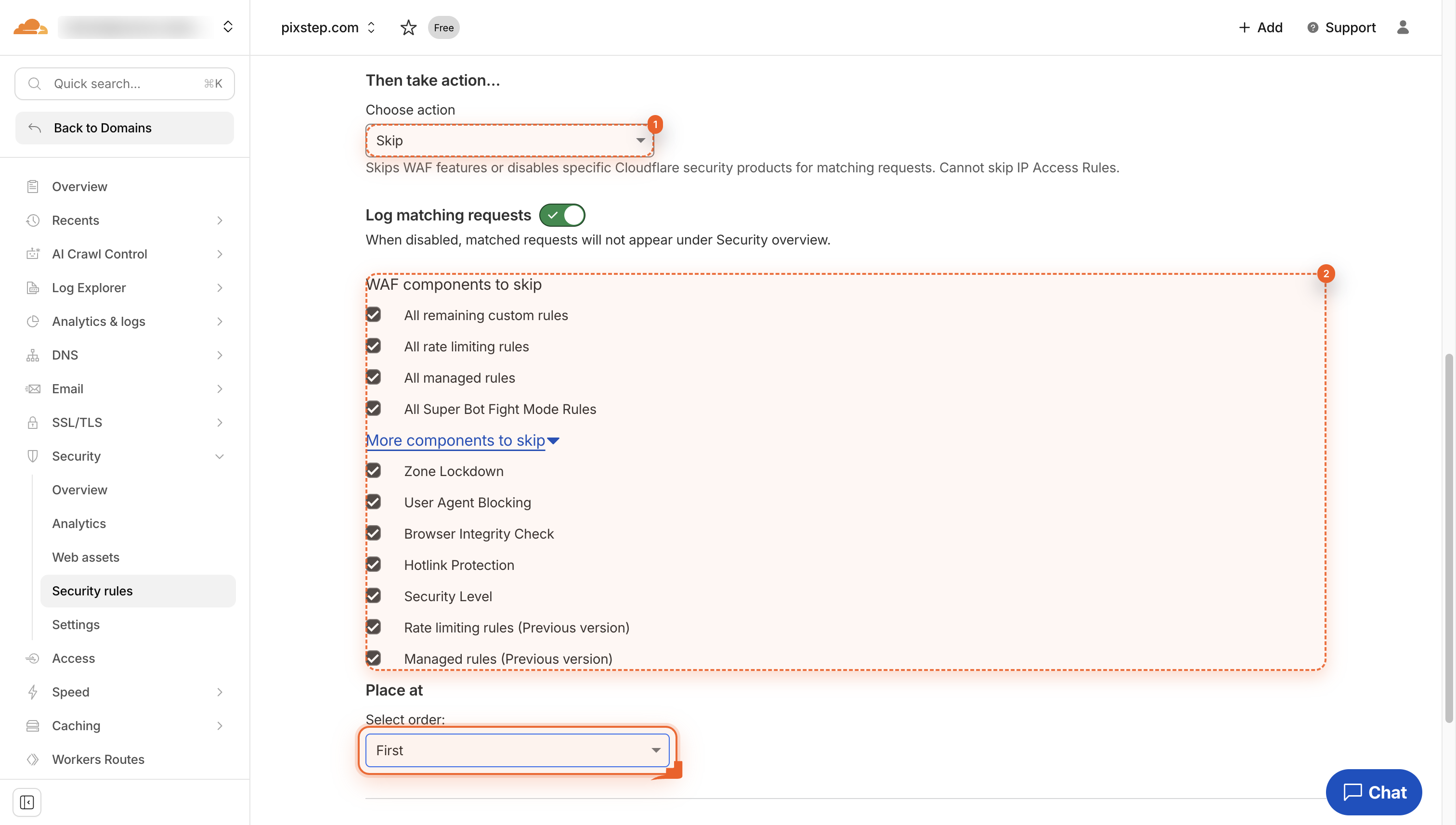The height and width of the screenshot is (825, 1456).
Task: Click Back to Domains
Action: (103, 128)
